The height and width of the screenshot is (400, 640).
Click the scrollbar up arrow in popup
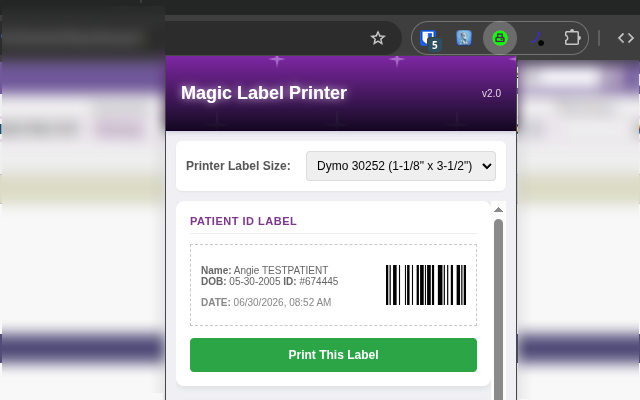(x=498, y=210)
